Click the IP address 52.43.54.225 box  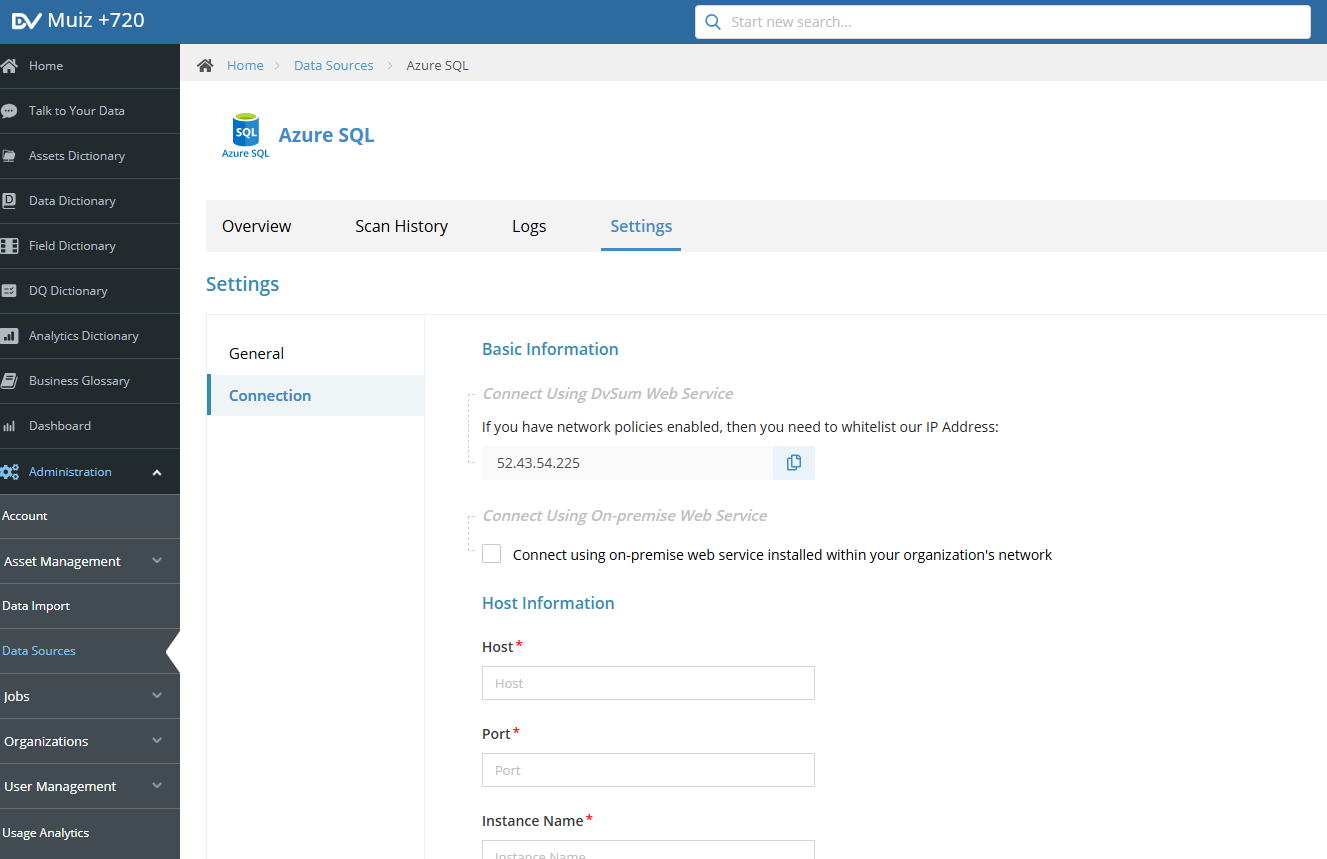coord(627,463)
